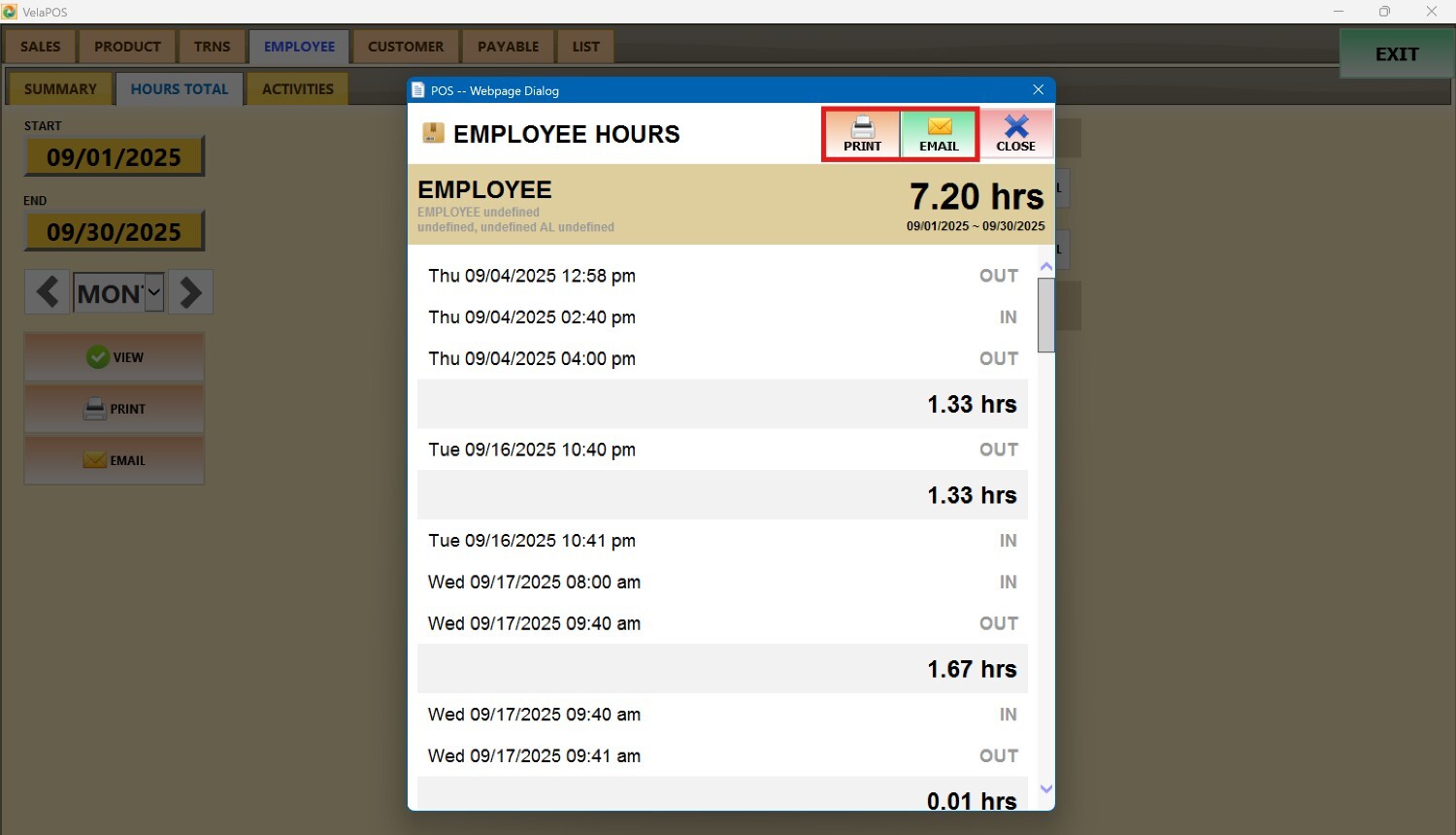Click the dialog's PRINT printer icon
Screen dimensions: 1456x835
(862, 127)
